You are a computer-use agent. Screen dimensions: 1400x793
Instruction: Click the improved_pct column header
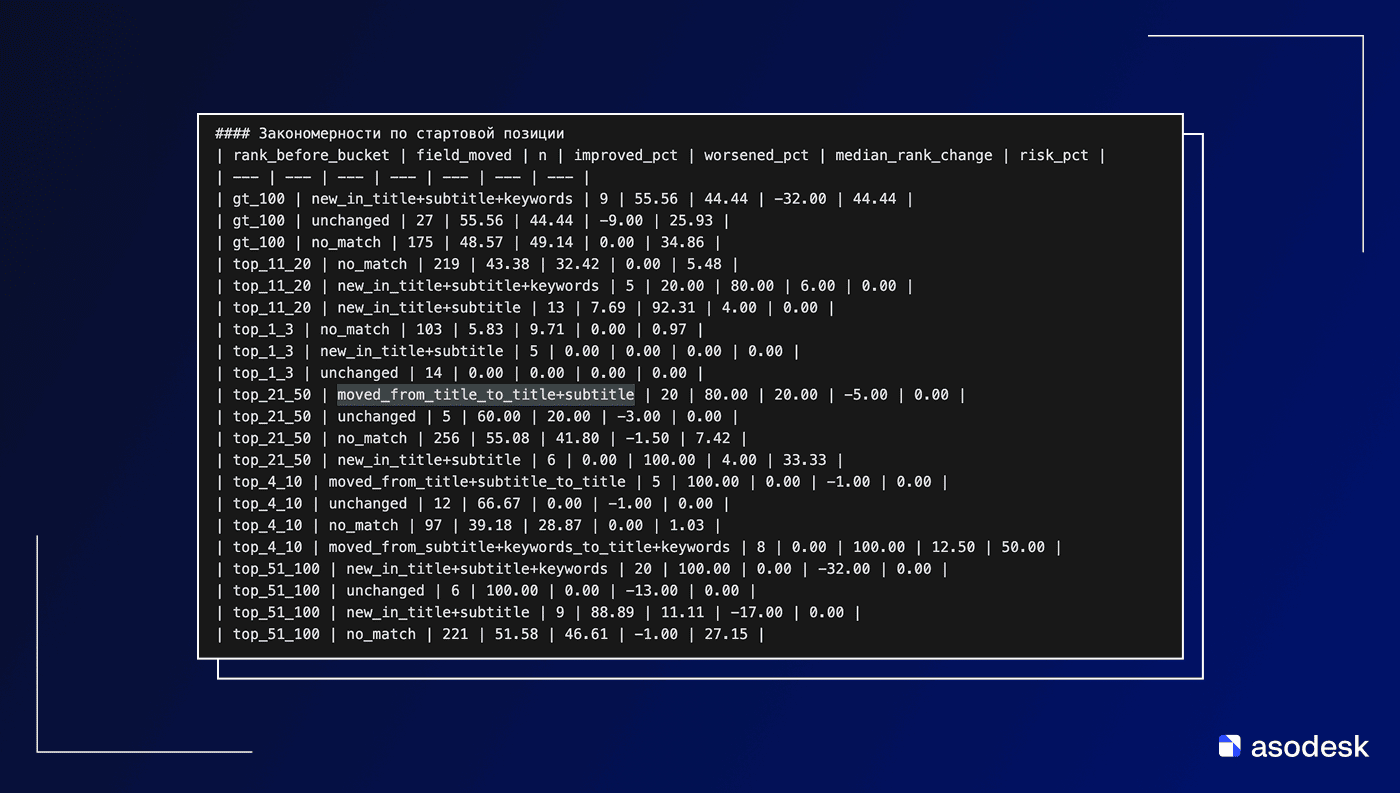(626, 155)
